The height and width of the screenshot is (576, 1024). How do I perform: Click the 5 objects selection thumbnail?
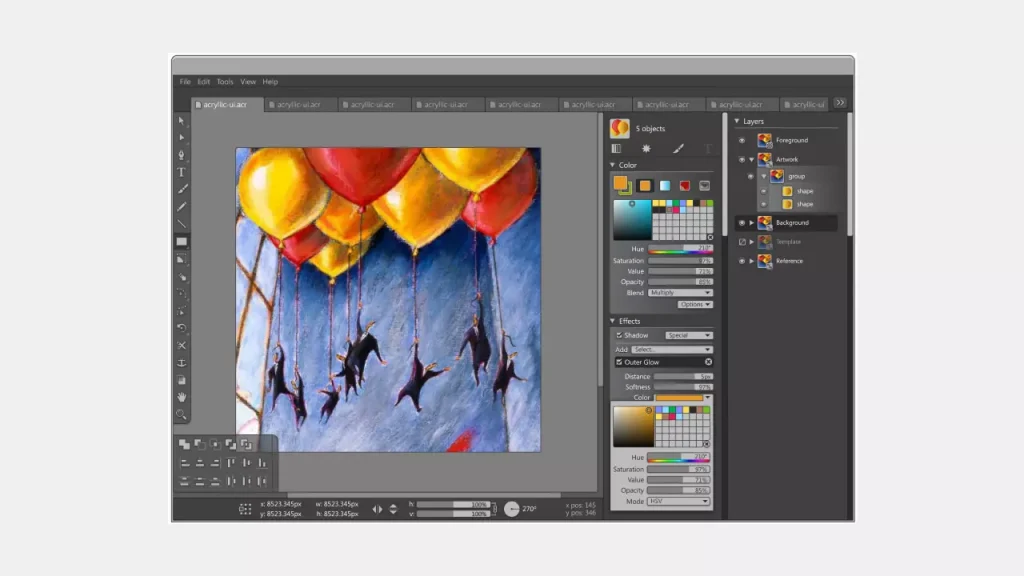click(620, 128)
